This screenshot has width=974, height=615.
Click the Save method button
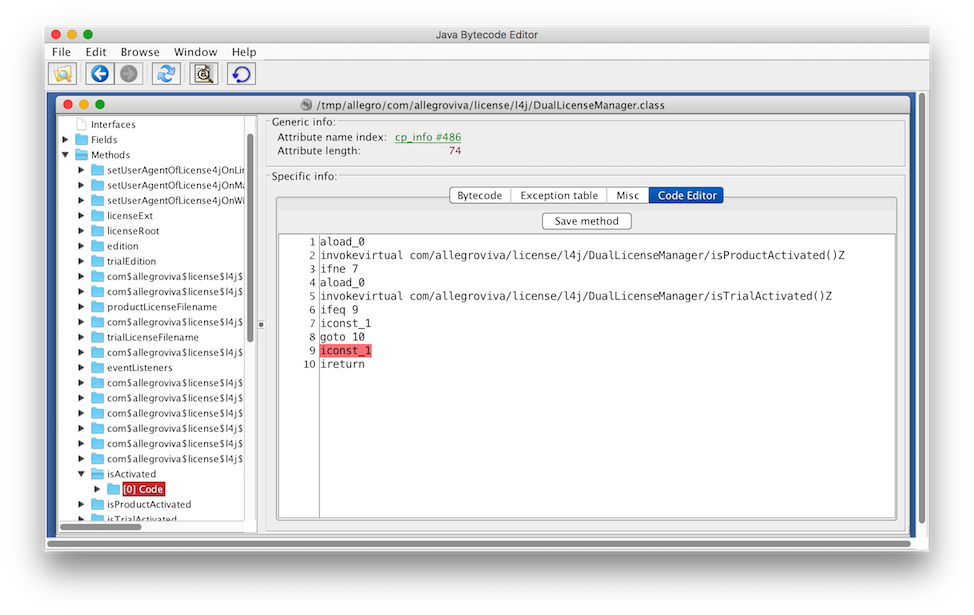586,221
